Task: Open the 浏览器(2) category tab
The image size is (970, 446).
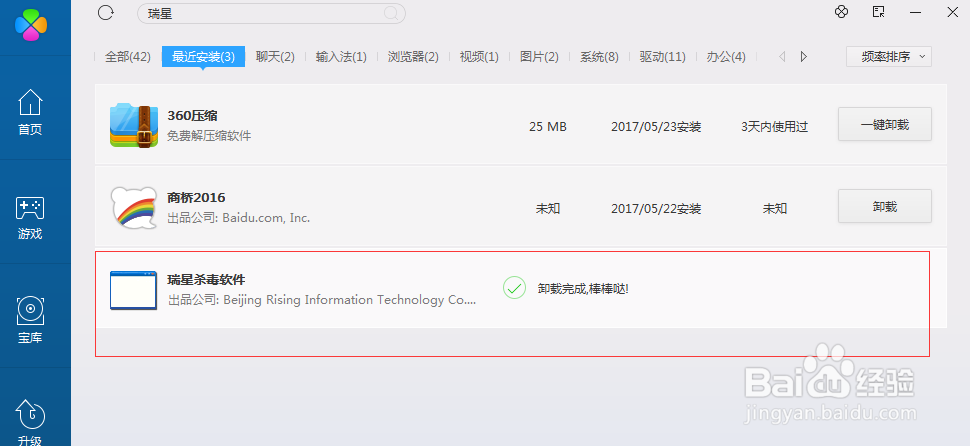Action: tap(413, 56)
